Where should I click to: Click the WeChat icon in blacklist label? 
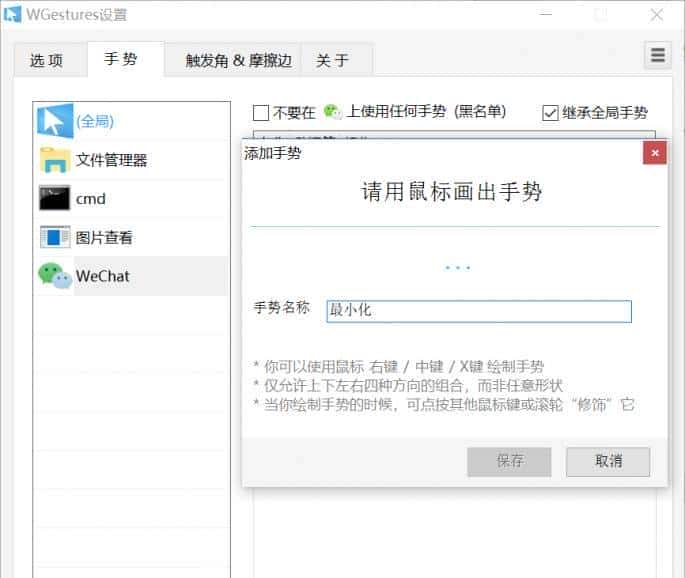click(x=332, y=112)
